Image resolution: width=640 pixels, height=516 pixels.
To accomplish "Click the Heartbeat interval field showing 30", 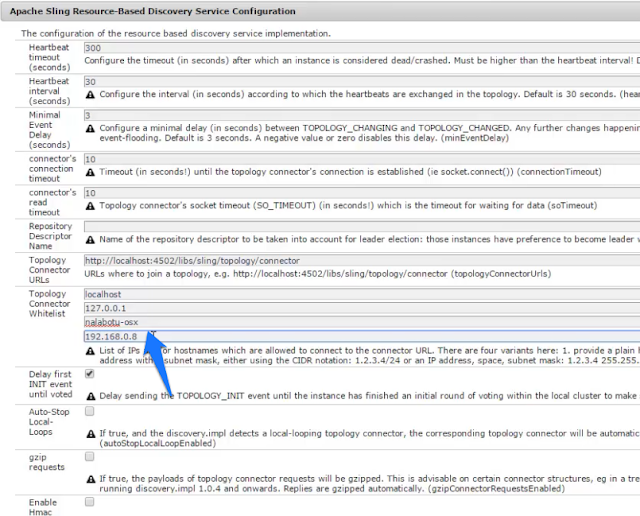I will (362, 82).
